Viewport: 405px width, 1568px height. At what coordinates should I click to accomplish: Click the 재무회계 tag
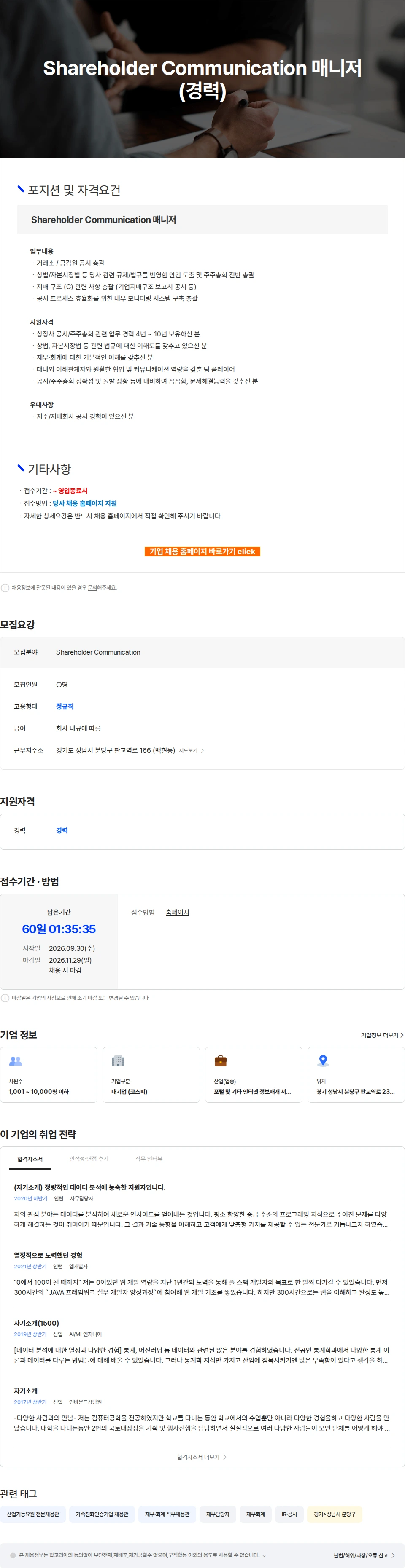pos(256,1514)
